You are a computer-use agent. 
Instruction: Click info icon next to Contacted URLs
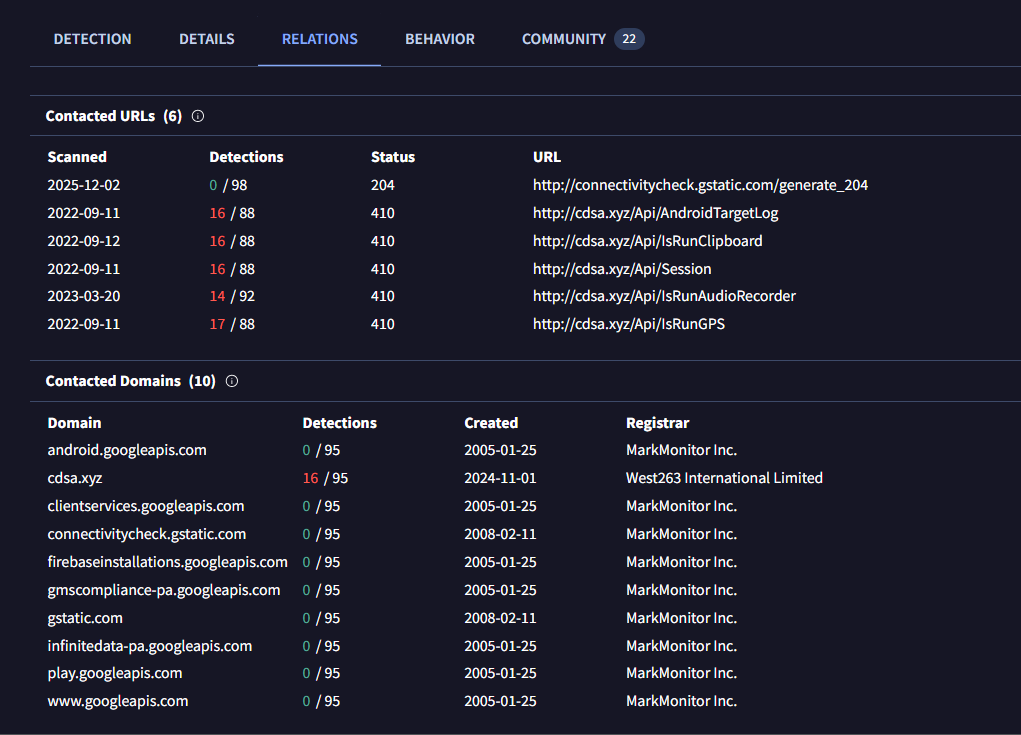pyautogui.click(x=198, y=116)
